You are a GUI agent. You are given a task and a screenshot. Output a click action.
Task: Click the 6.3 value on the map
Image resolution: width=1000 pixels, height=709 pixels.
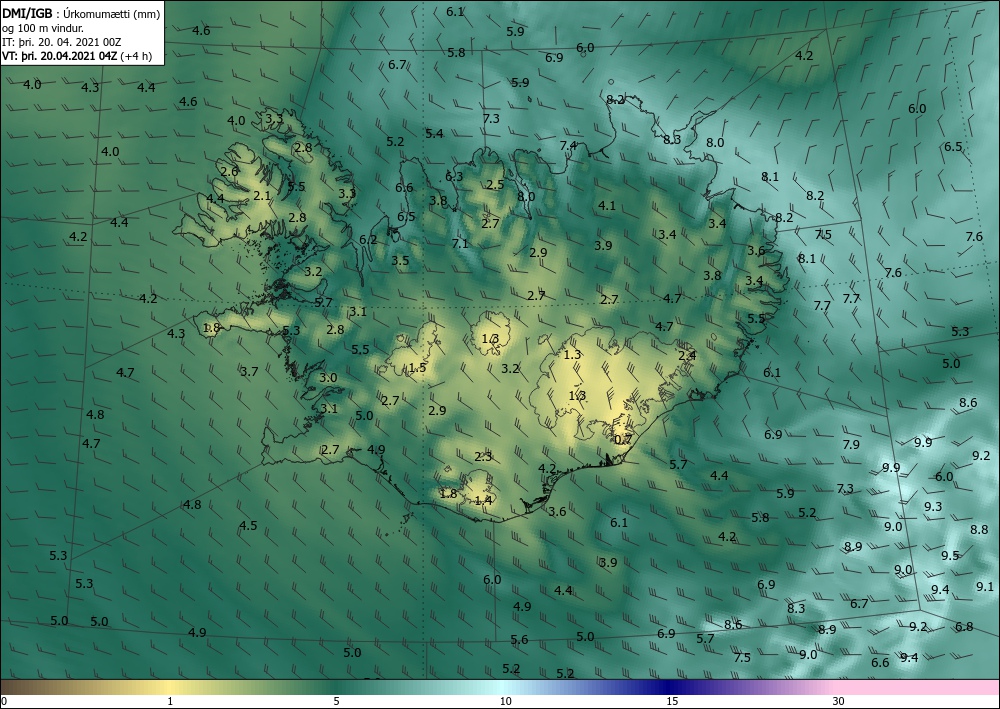454,176
